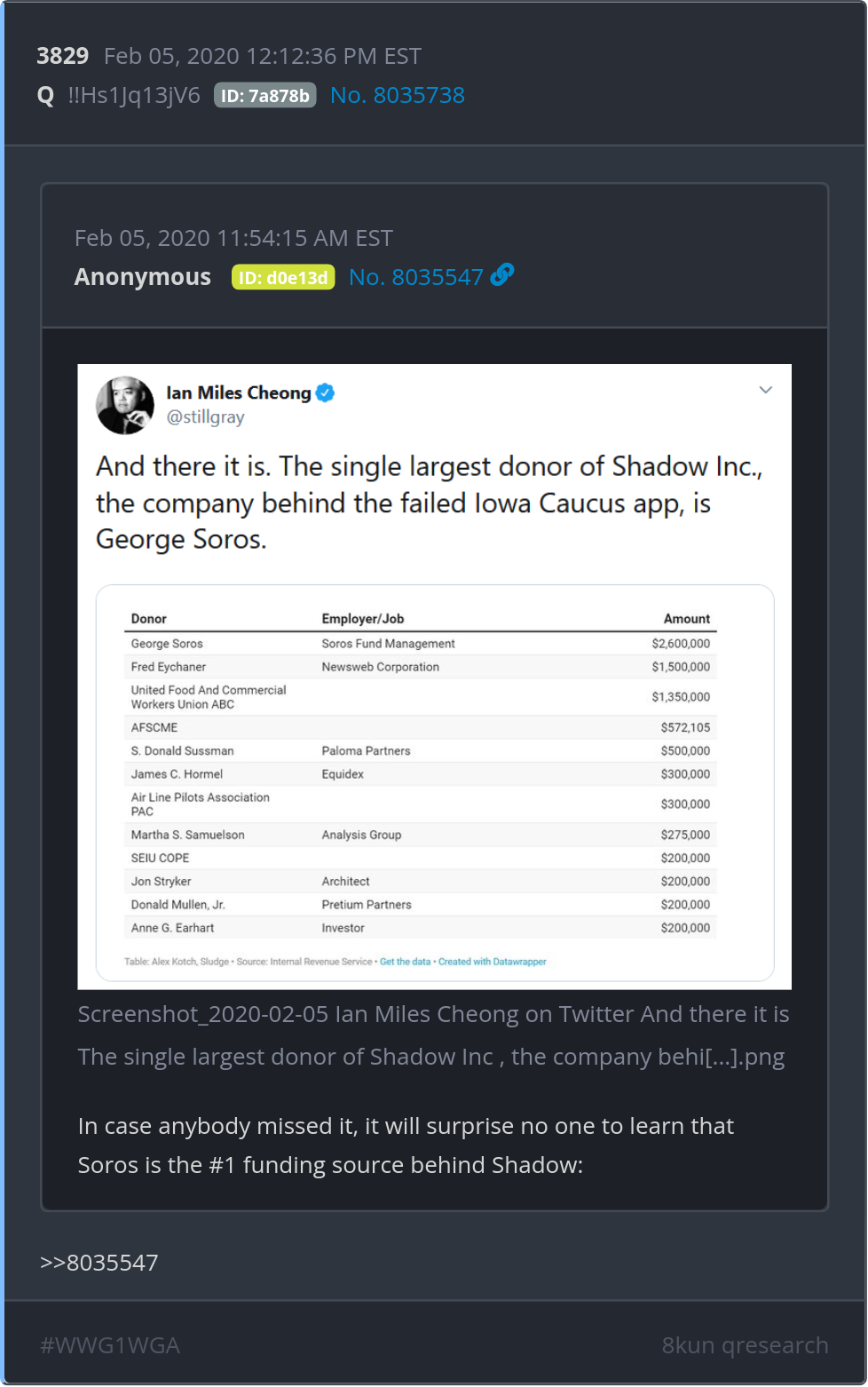
Task: Open the screenshot filename below the tweet image
Action: pos(433,1035)
